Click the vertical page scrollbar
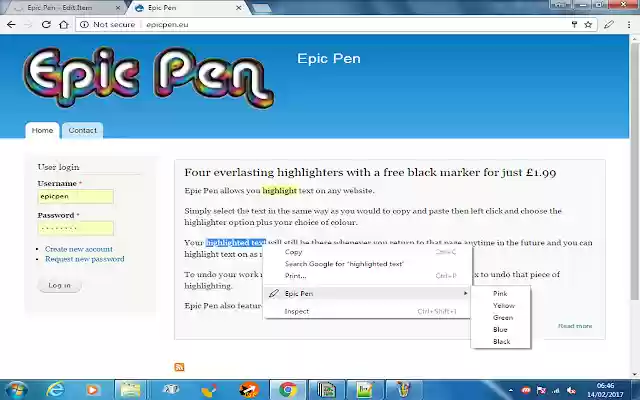This screenshot has width=640, height=400. [x=634, y=169]
